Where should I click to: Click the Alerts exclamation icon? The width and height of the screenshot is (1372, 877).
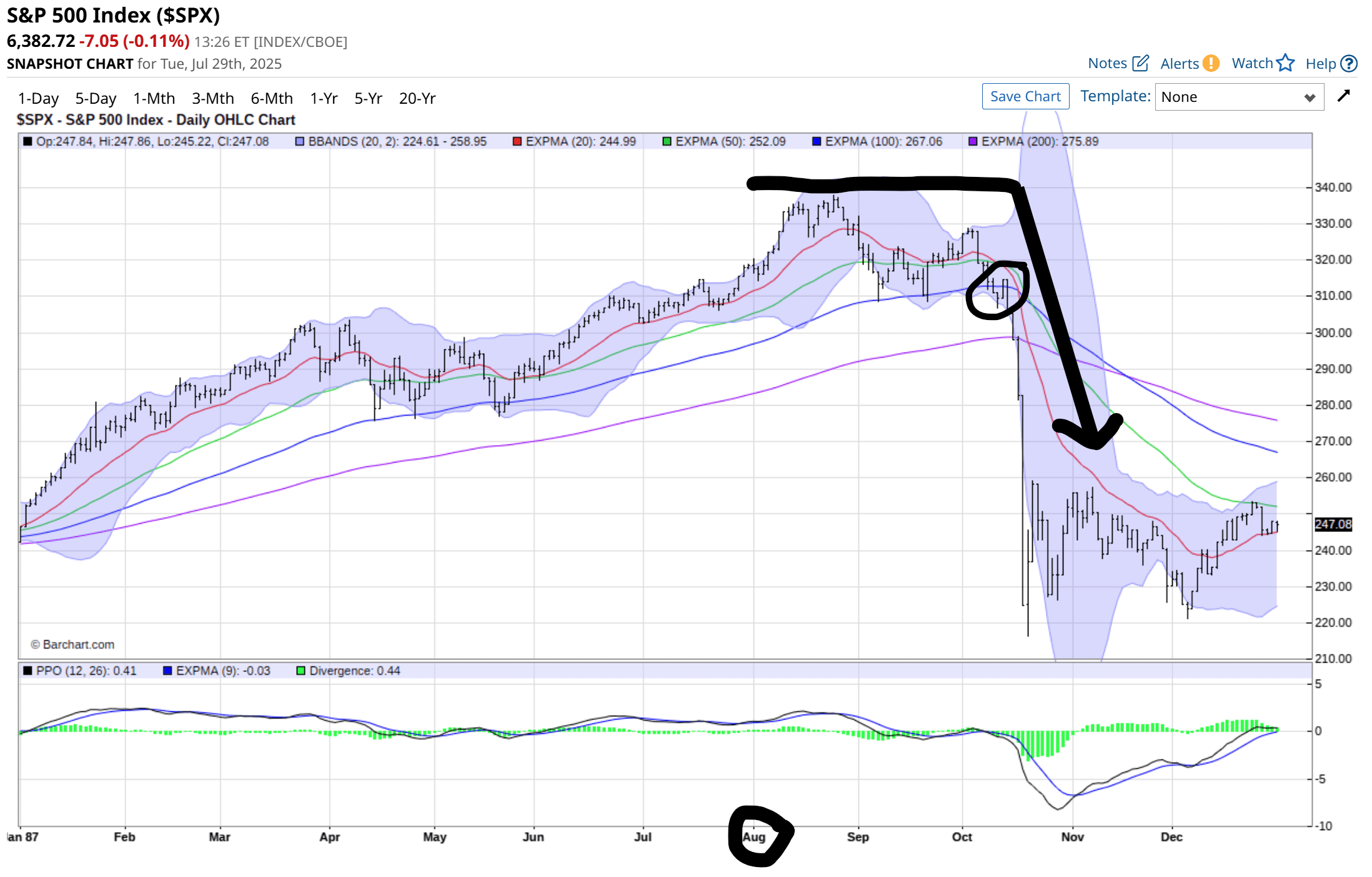point(1211,63)
